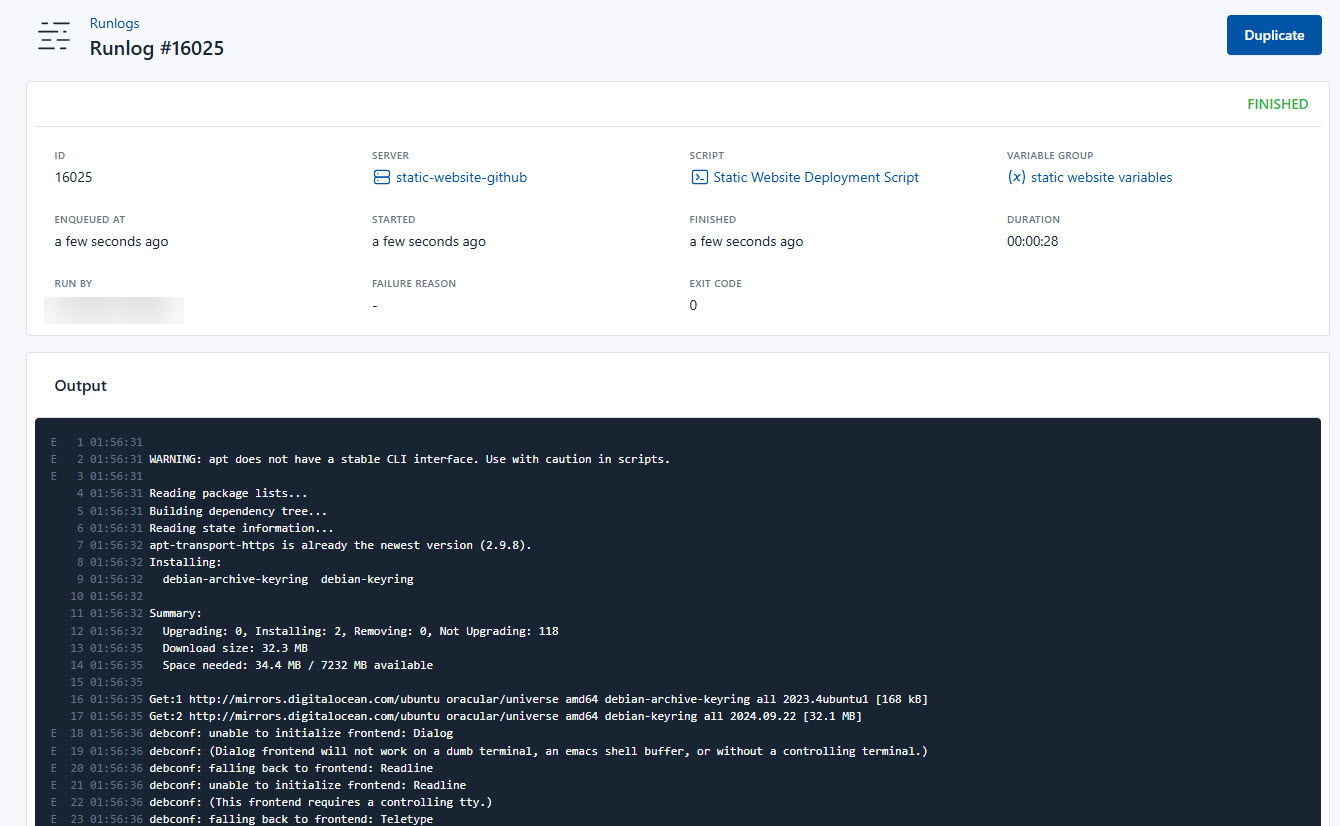Click the E indicator on line 23
1340x826 pixels.
(53, 818)
